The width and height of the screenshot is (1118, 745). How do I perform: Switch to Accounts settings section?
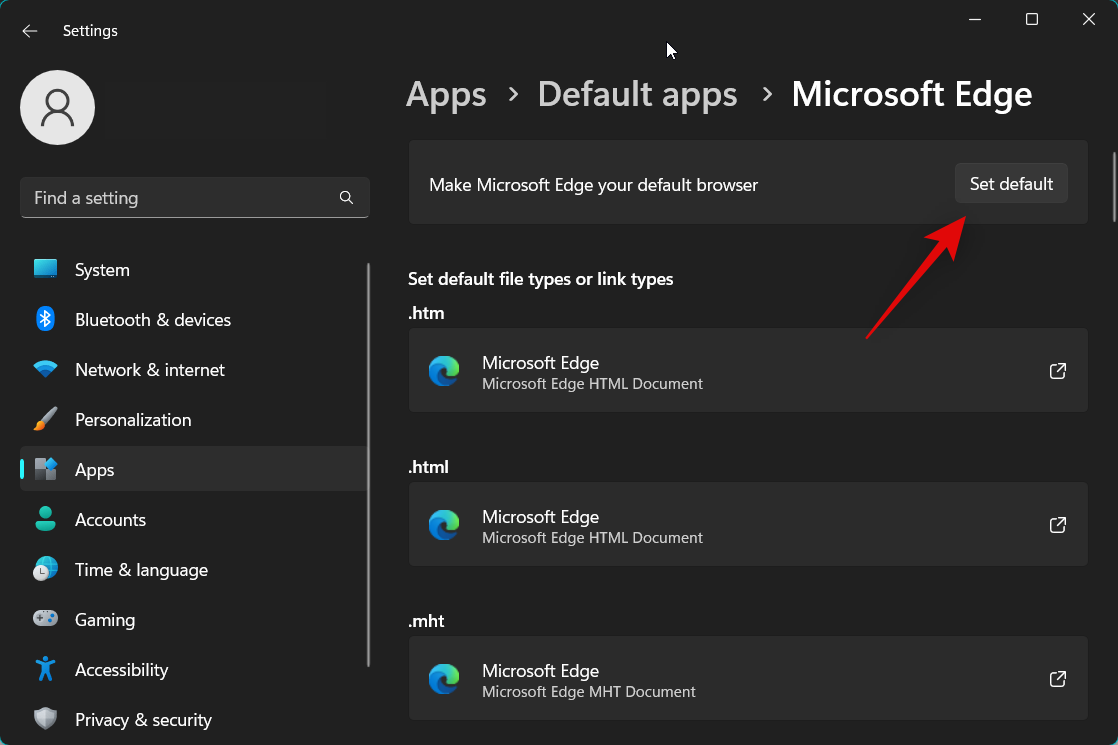click(110, 519)
